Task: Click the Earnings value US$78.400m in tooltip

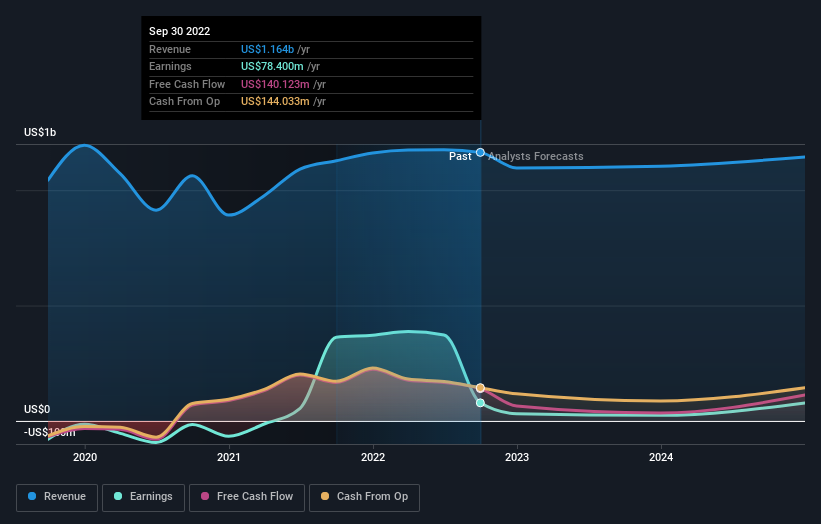Action: pos(272,66)
